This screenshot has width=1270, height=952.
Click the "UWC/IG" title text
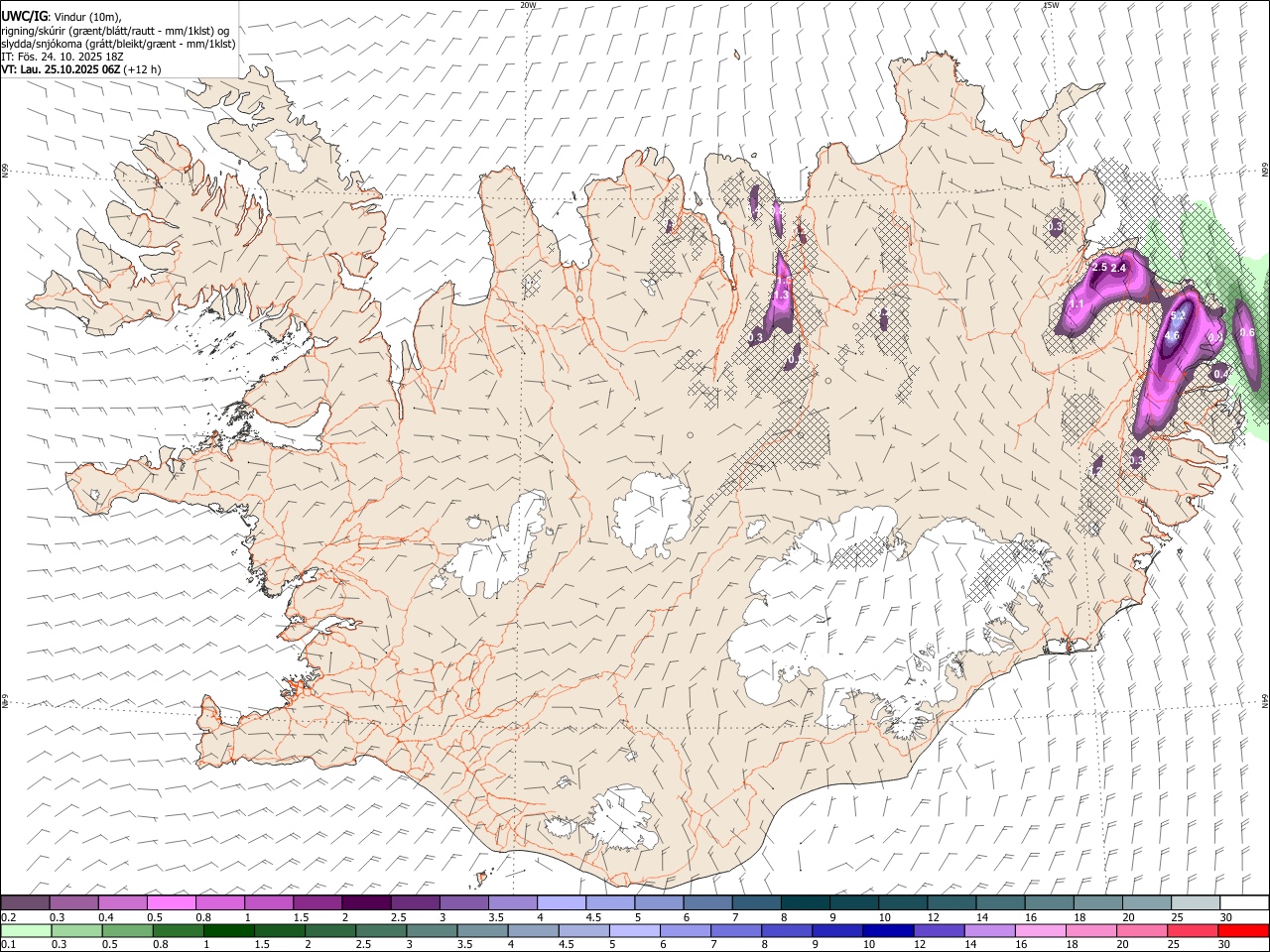click(x=25, y=17)
